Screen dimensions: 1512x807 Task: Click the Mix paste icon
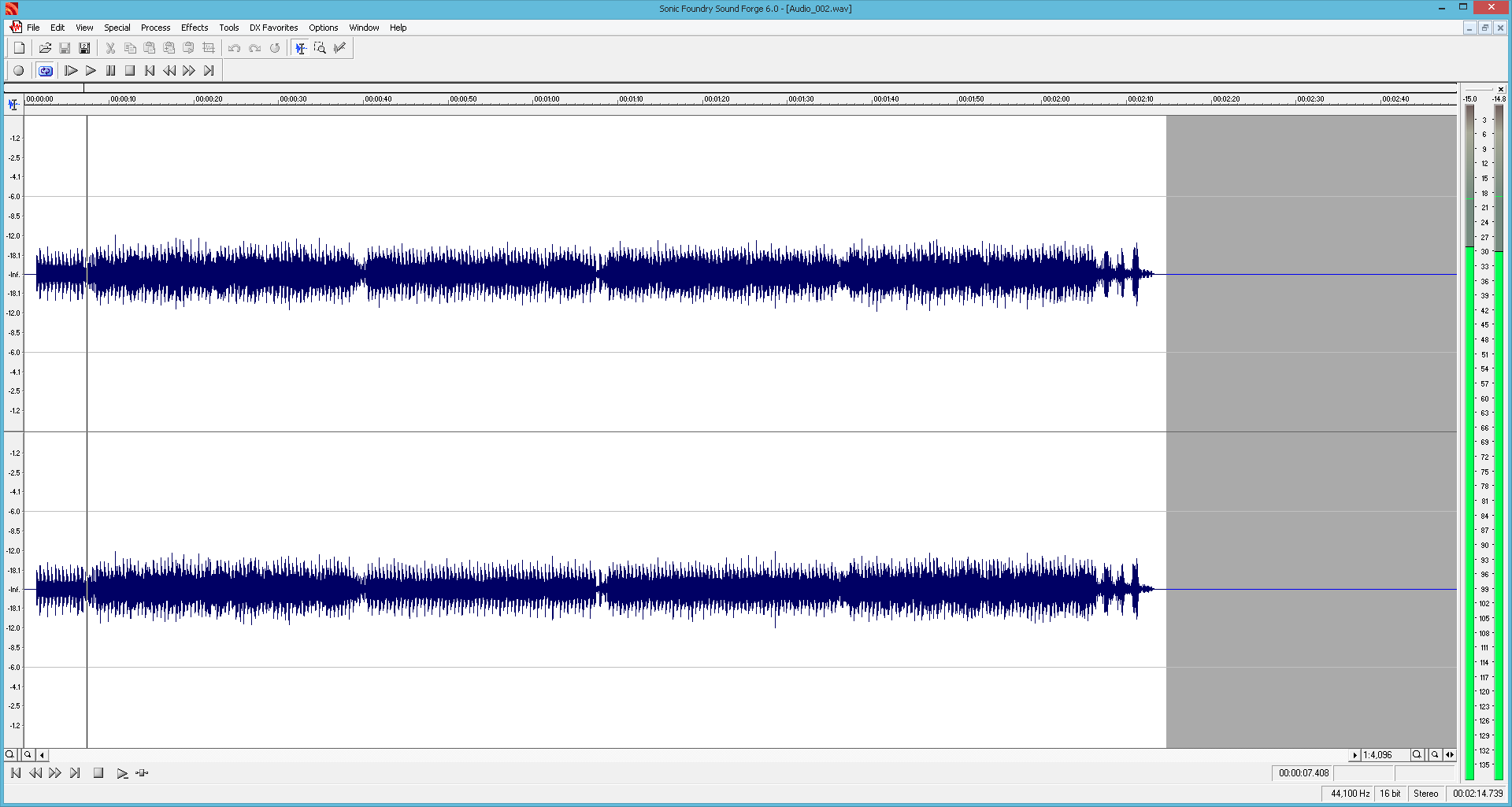pyautogui.click(x=169, y=48)
